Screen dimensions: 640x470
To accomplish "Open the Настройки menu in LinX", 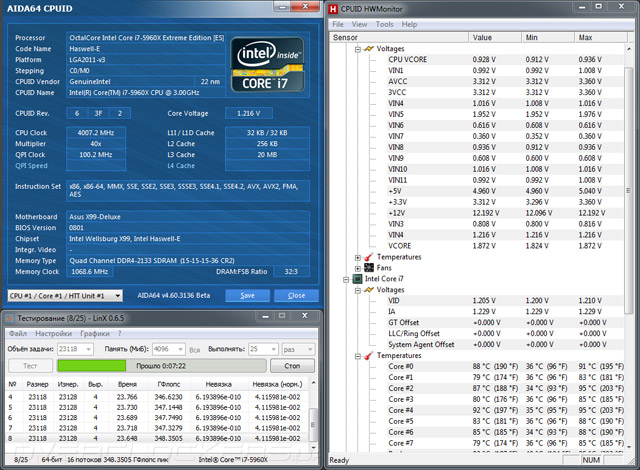I will point(53,333).
